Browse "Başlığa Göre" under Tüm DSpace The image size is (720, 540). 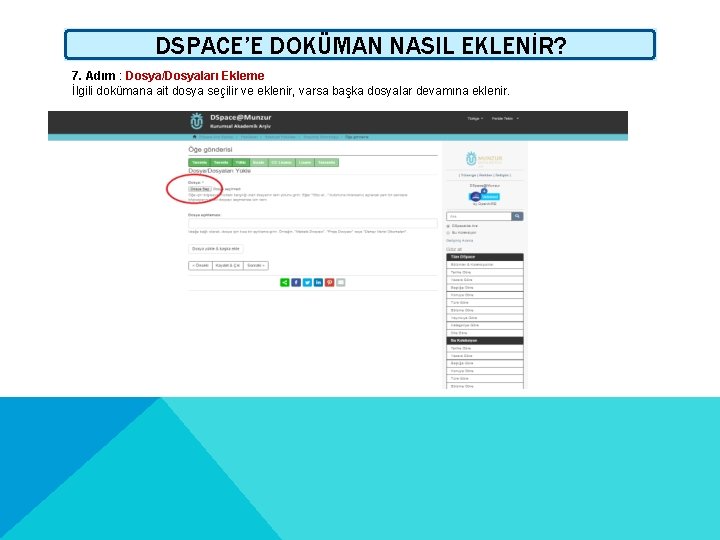click(484, 287)
